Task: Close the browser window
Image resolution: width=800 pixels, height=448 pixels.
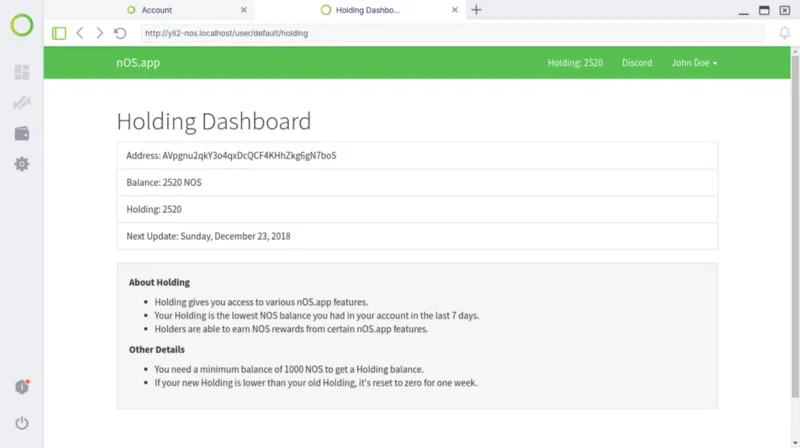Action: [x=785, y=10]
